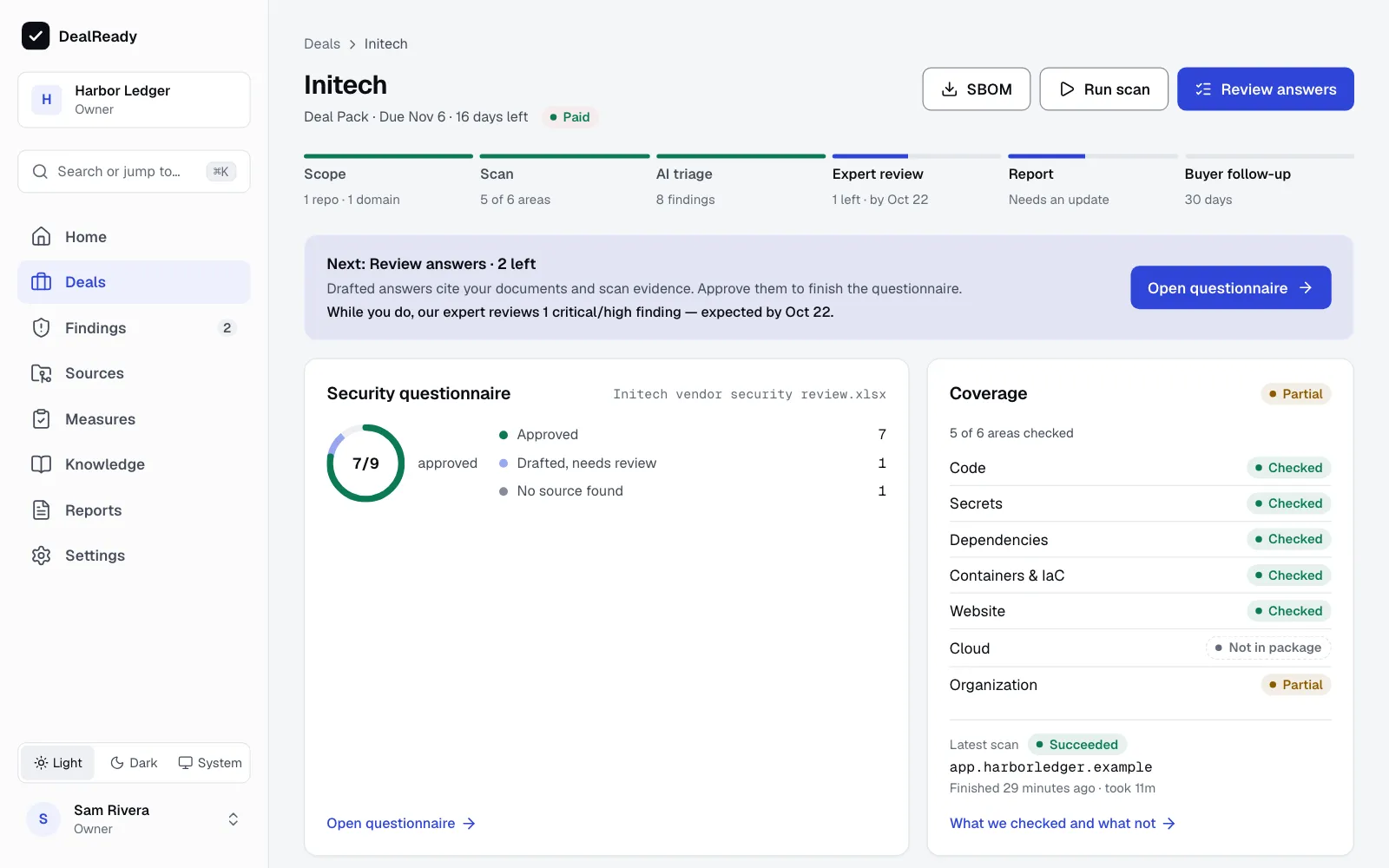
Task: Click the Run scan button
Action: pyautogui.click(x=1103, y=89)
